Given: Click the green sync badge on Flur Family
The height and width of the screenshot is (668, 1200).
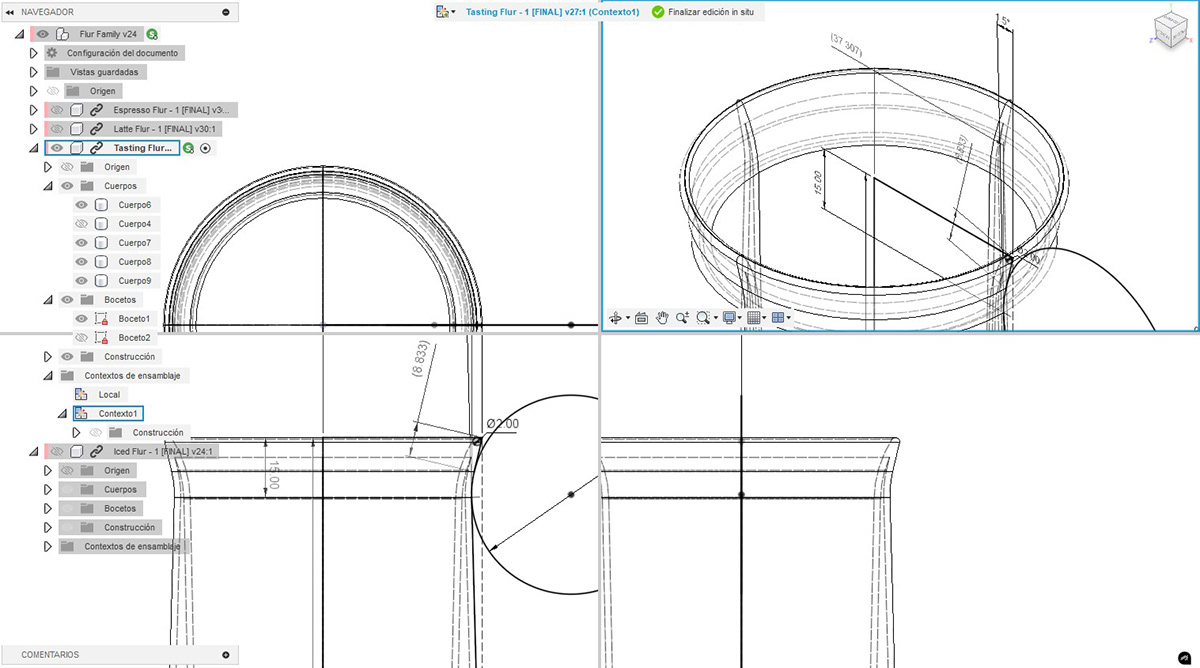Looking at the screenshot, I should tap(152, 34).
